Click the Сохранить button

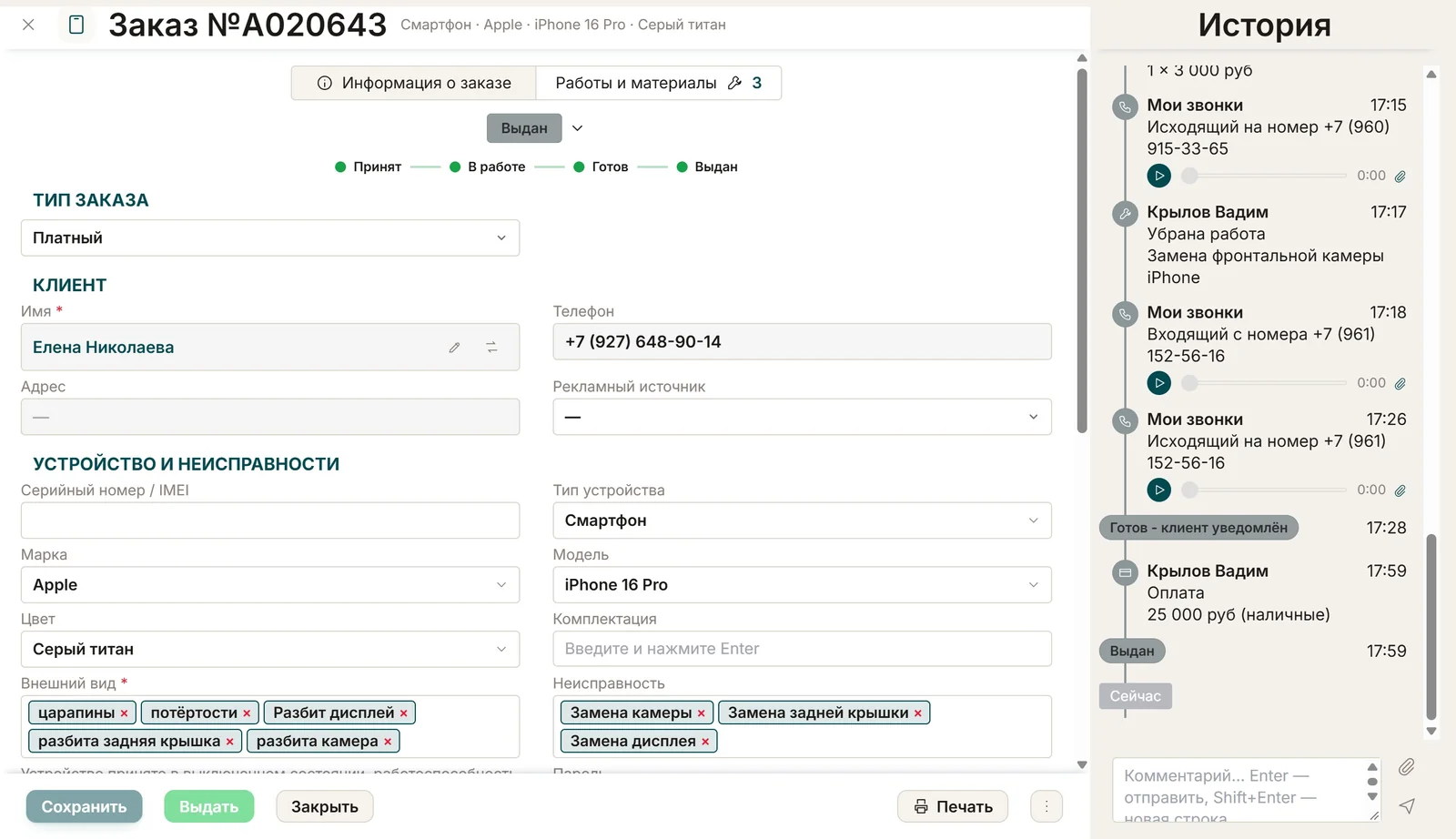[84, 806]
